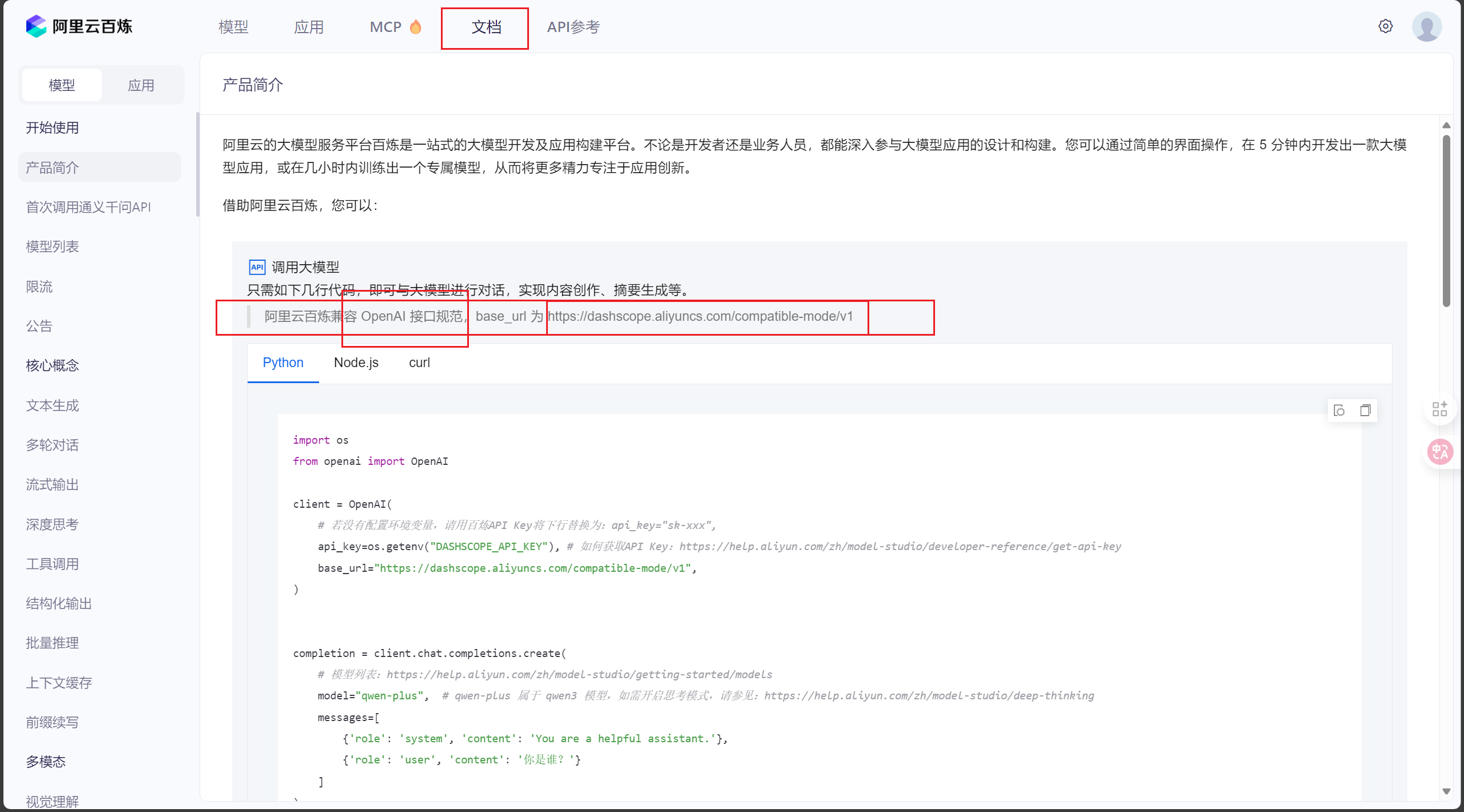
Task: Click the left icon beside the copy icon
Action: tap(1339, 411)
